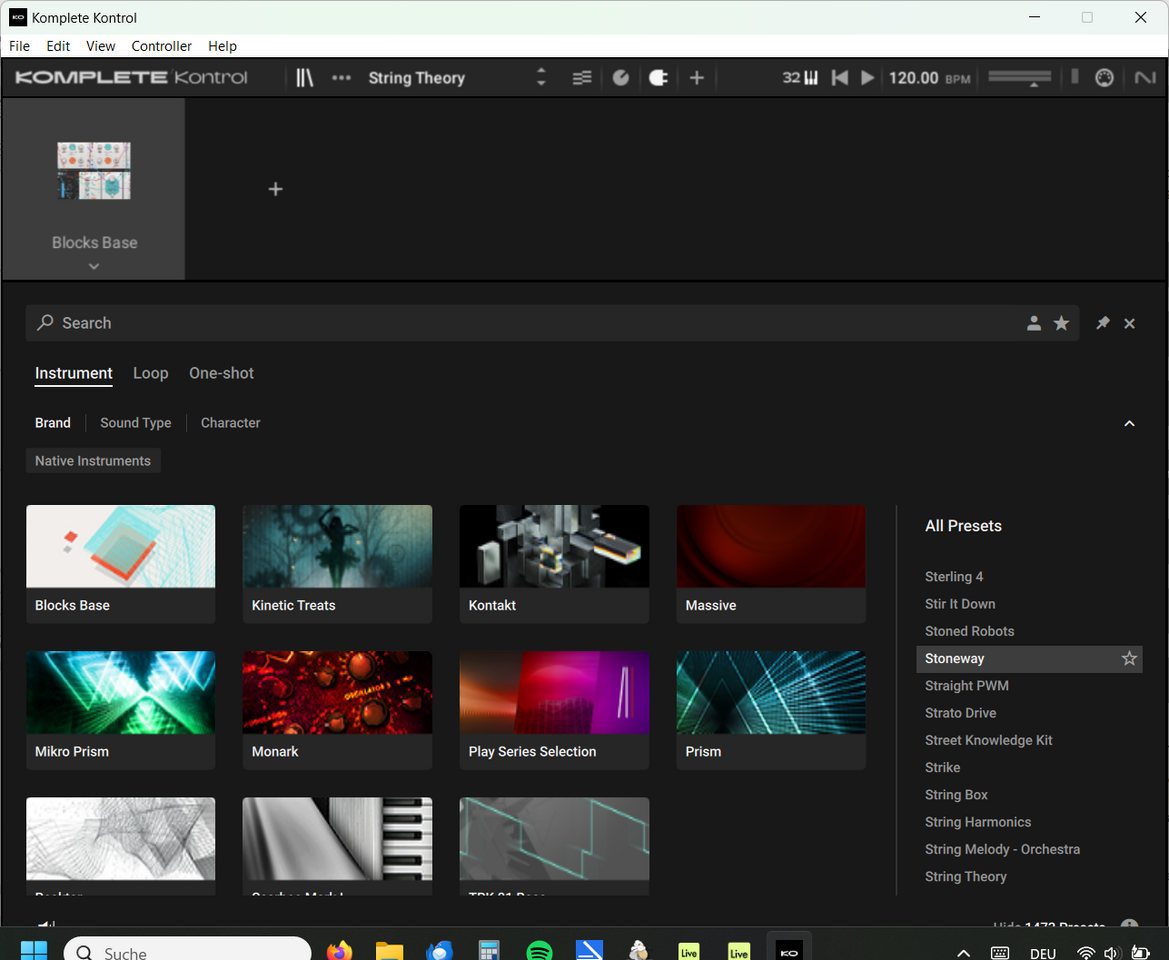The width and height of the screenshot is (1169, 960).
Task: Choose the Massive product tile
Action: click(771, 564)
